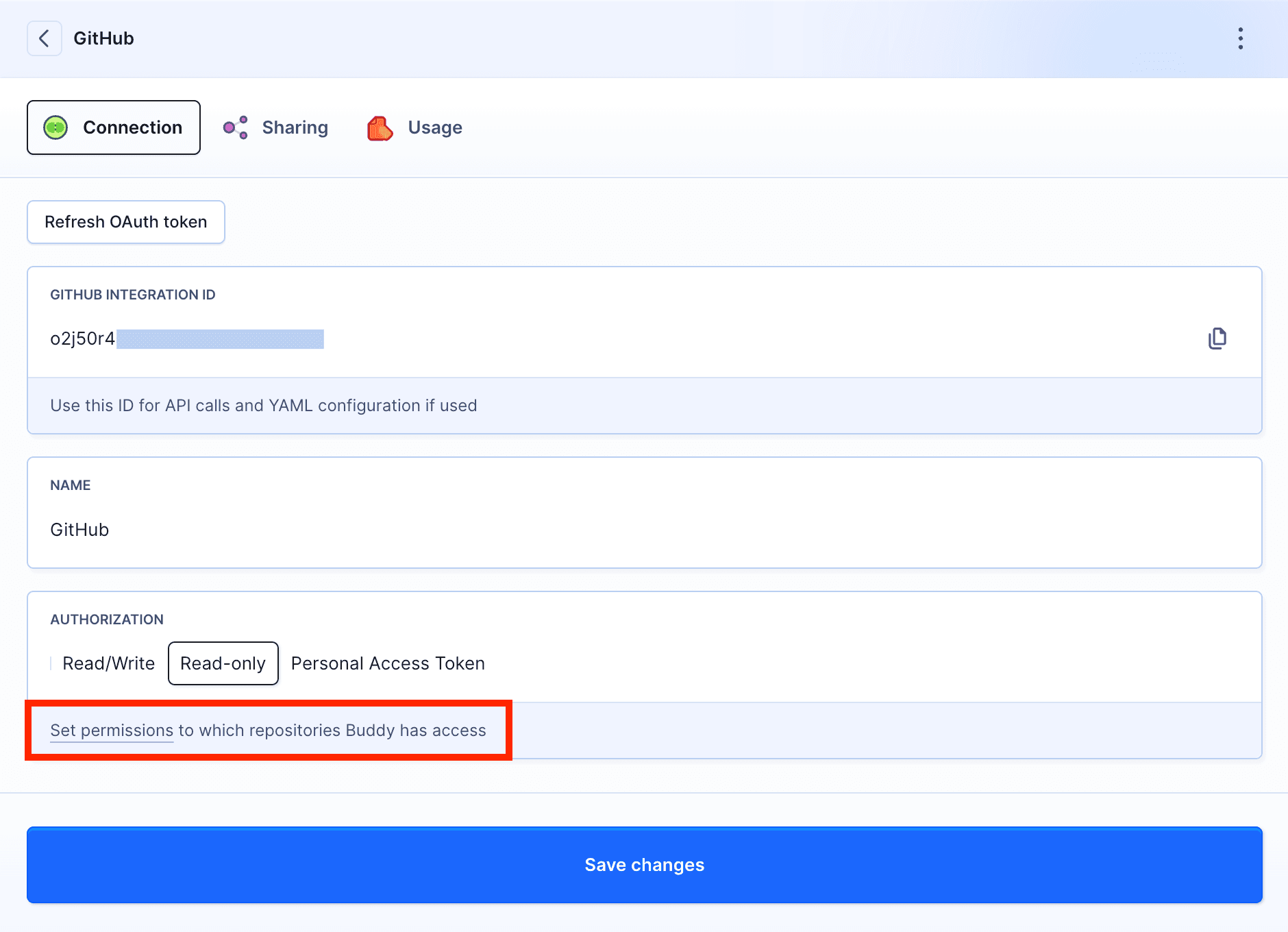This screenshot has height=932, width=1288.
Task: Click the GITHUB INTEGRATION ID label
Action: [x=133, y=295]
